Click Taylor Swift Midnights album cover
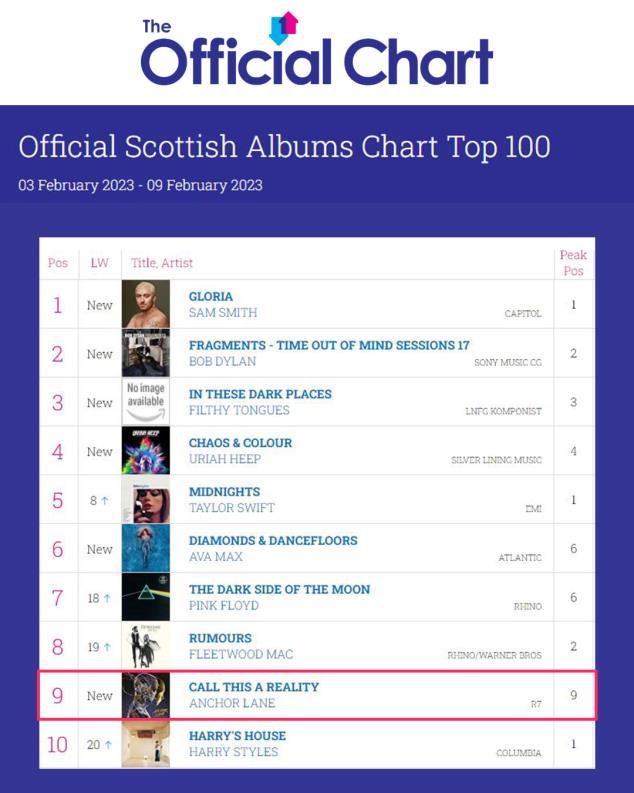This screenshot has height=793, width=634. point(146,500)
